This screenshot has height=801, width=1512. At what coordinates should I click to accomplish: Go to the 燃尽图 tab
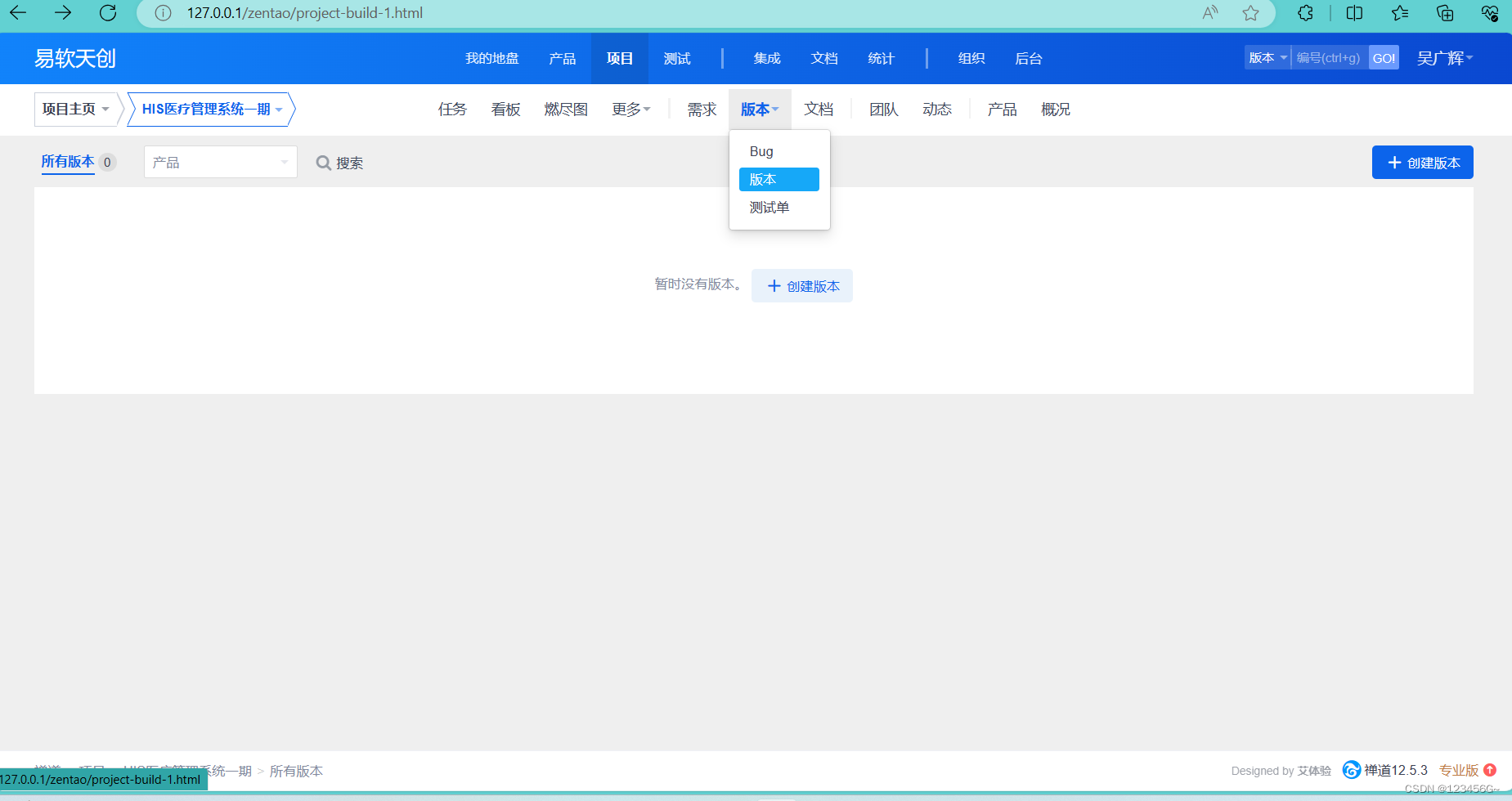pos(566,110)
